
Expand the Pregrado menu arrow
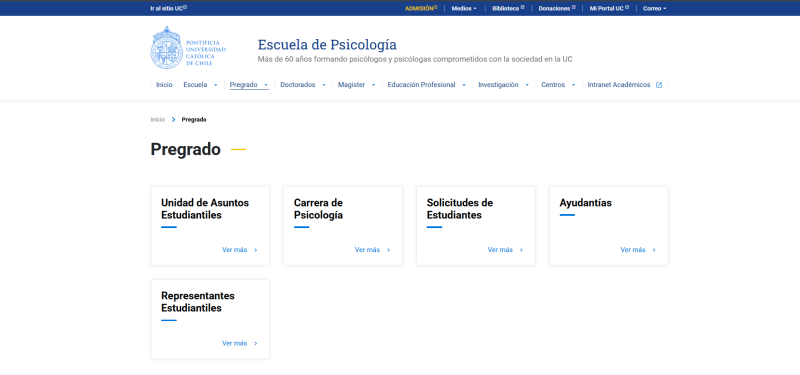click(266, 85)
